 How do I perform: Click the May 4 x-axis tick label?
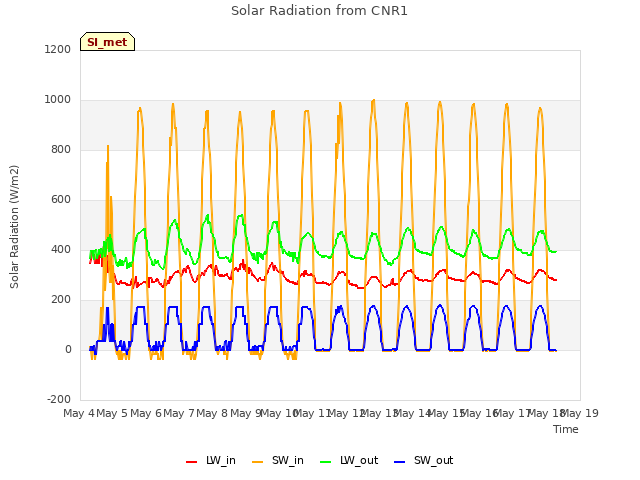click(x=78, y=413)
